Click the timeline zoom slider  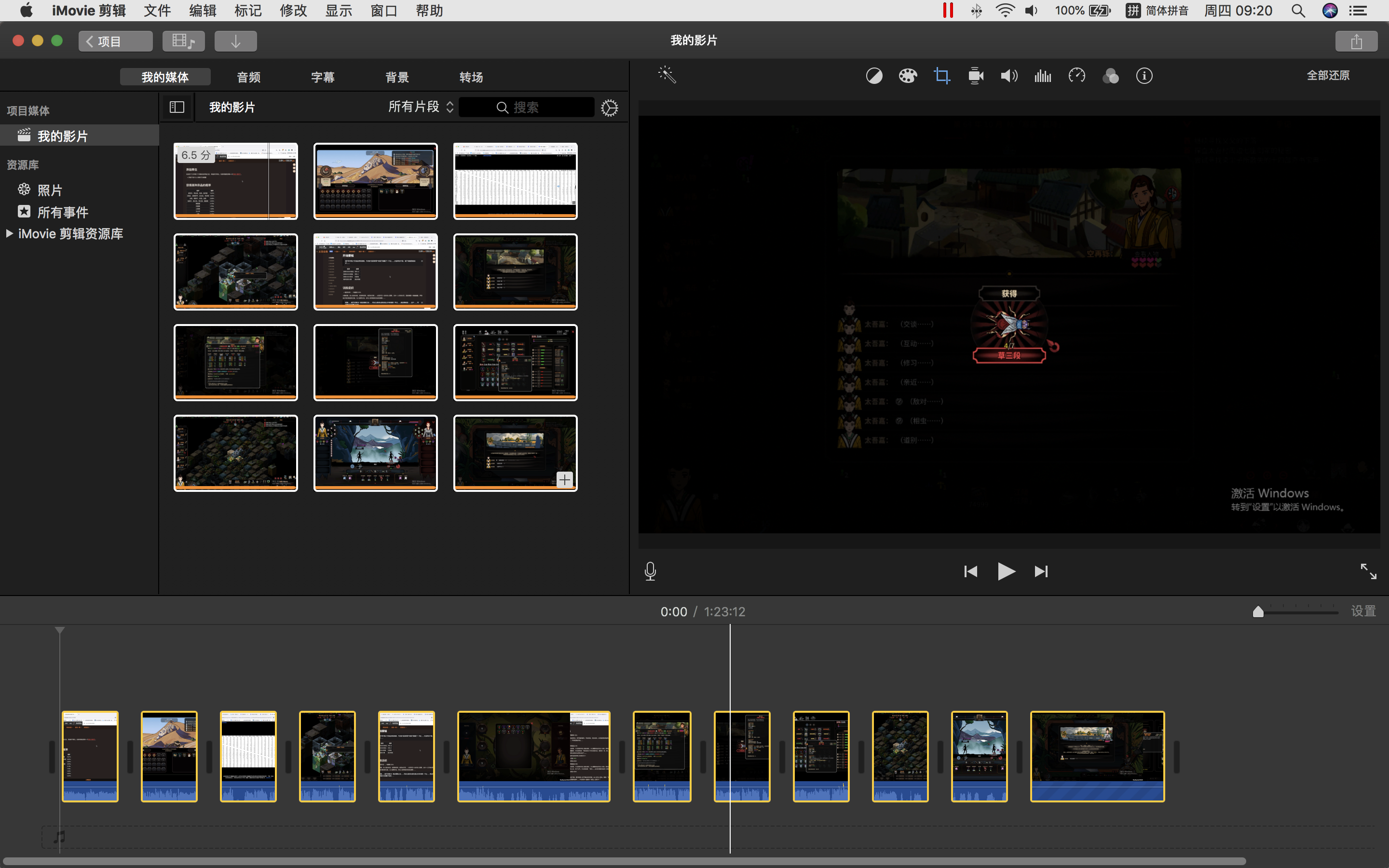pos(1297,612)
